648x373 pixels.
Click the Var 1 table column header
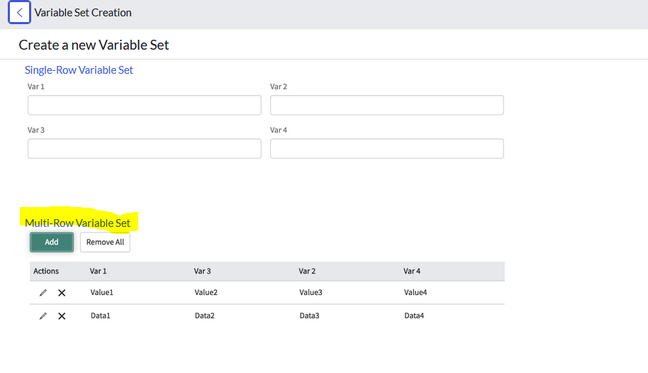(x=98, y=271)
